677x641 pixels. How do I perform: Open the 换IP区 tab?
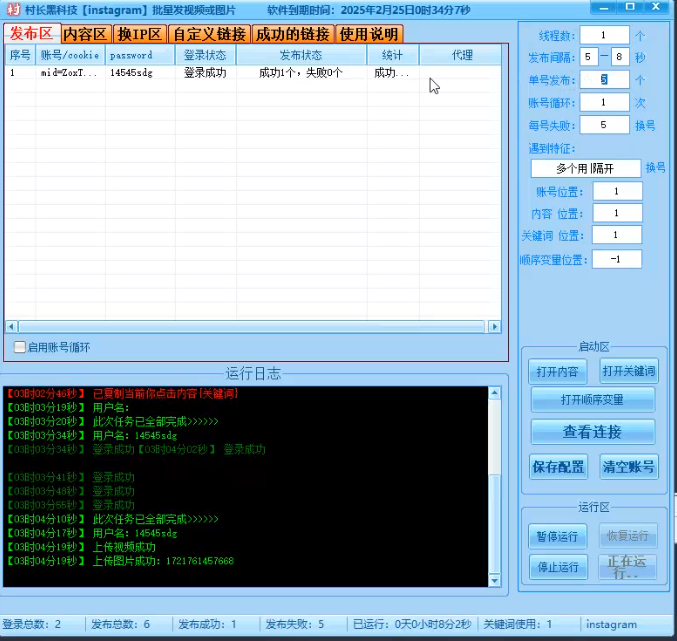tap(139, 34)
